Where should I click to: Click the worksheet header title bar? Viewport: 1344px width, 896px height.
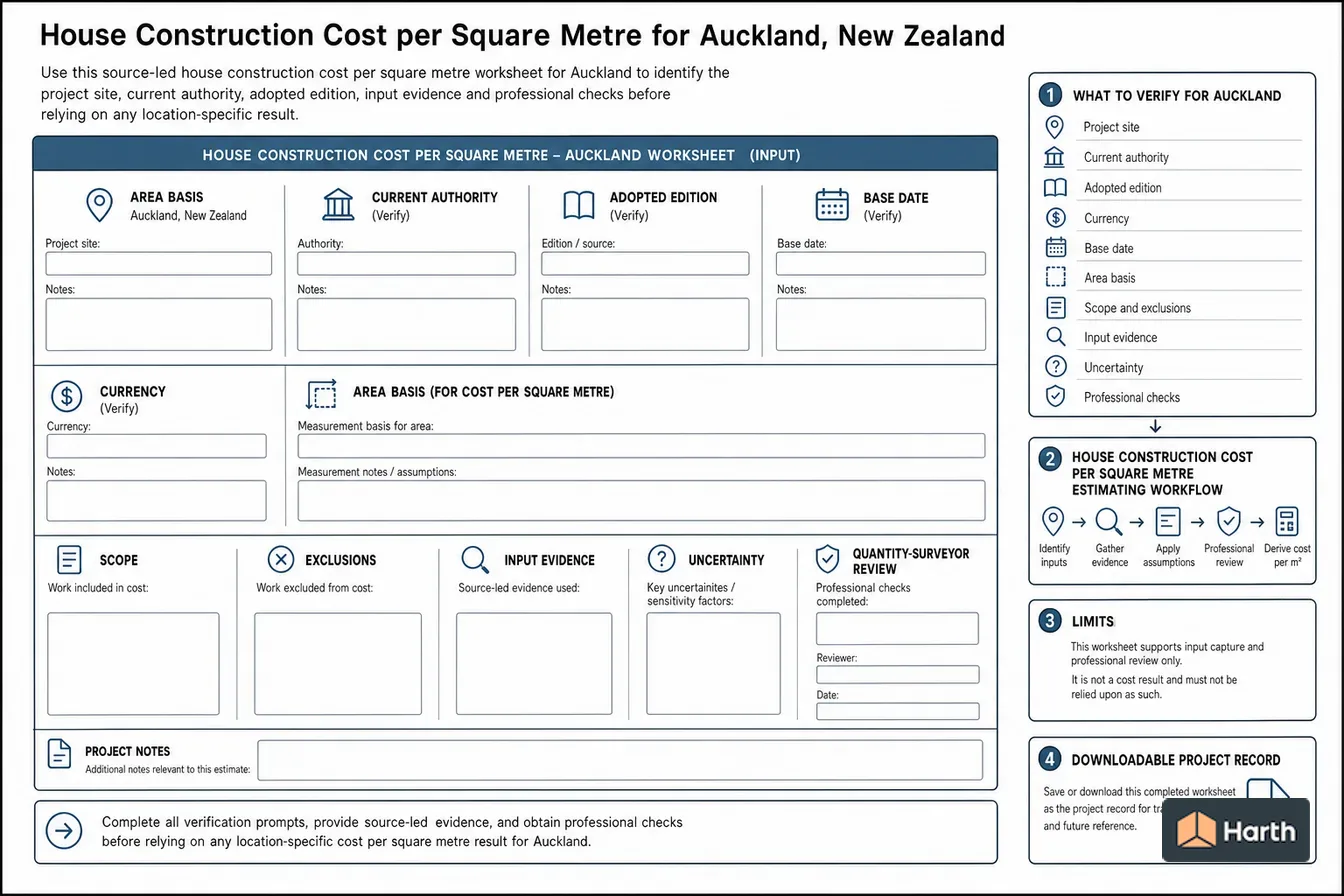(515, 155)
